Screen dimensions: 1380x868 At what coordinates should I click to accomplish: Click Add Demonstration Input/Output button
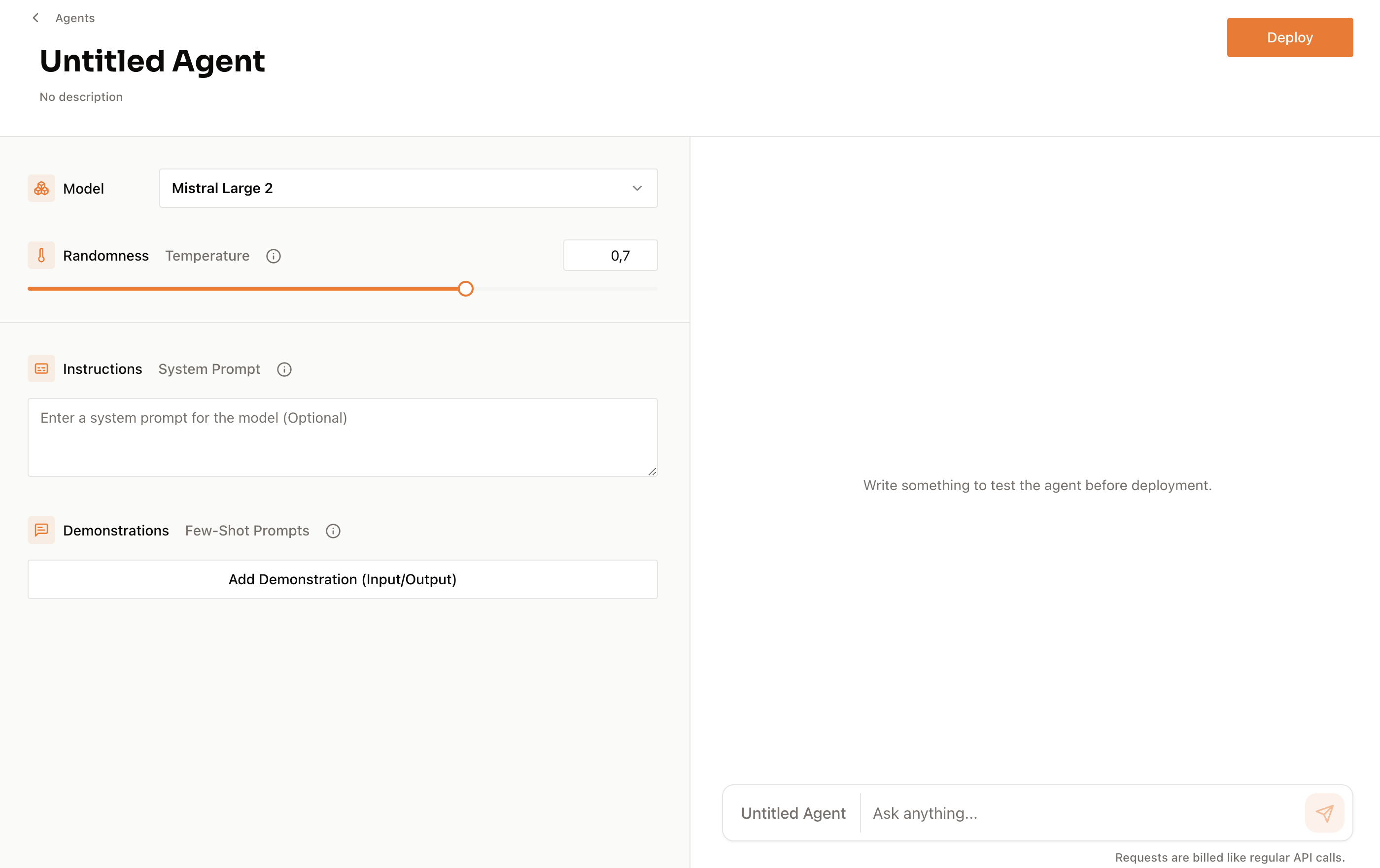click(x=342, y=579)
